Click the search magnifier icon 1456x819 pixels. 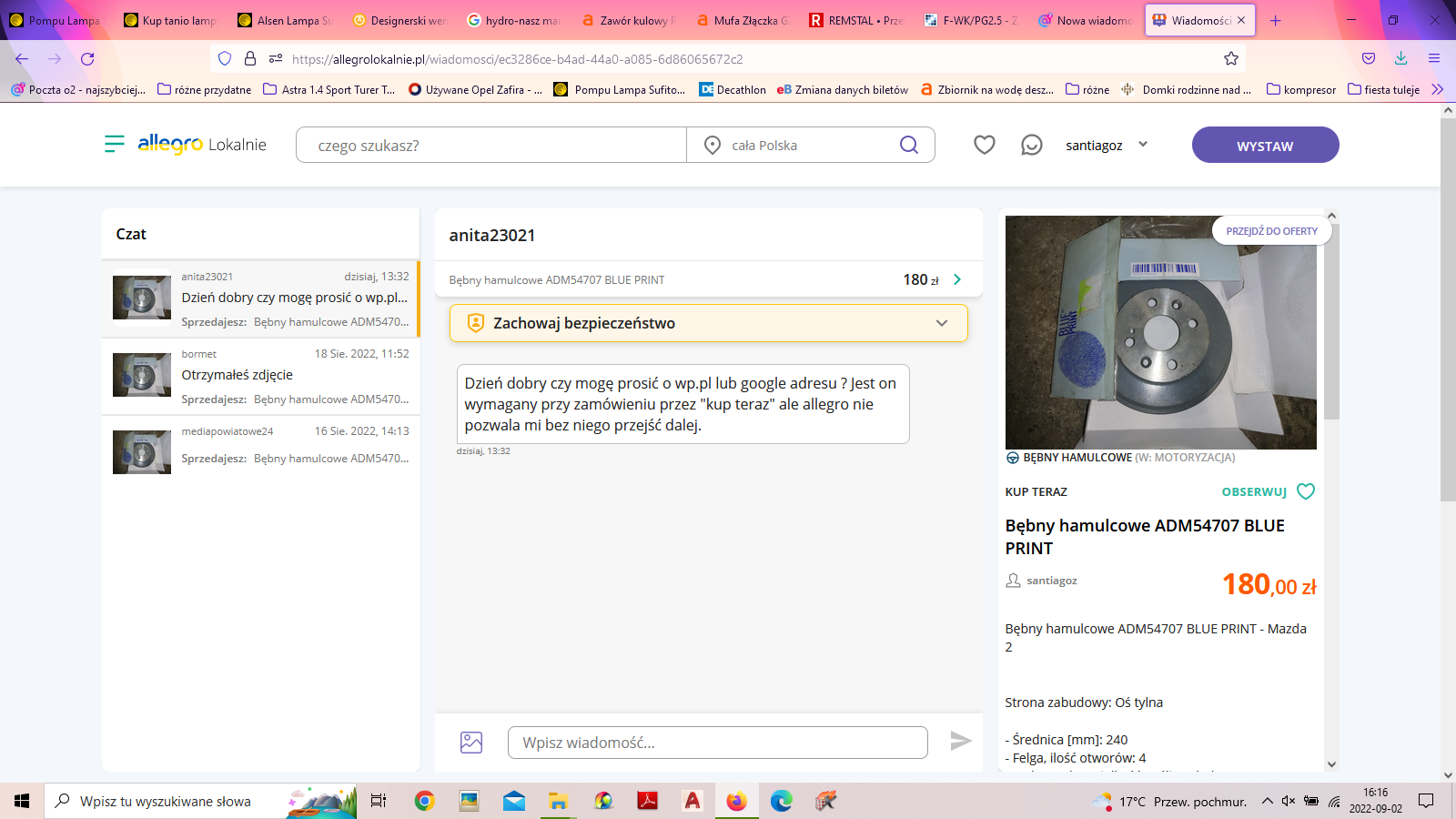(x=908, y=145)
